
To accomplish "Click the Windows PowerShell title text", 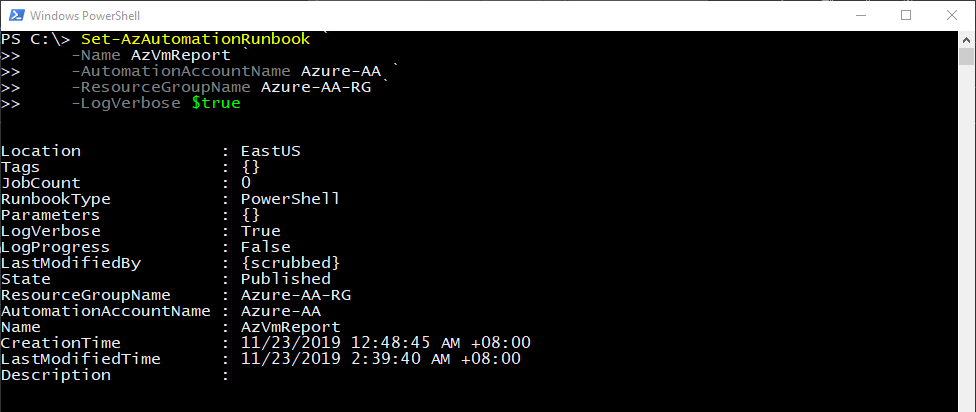I will click(84, 15).
